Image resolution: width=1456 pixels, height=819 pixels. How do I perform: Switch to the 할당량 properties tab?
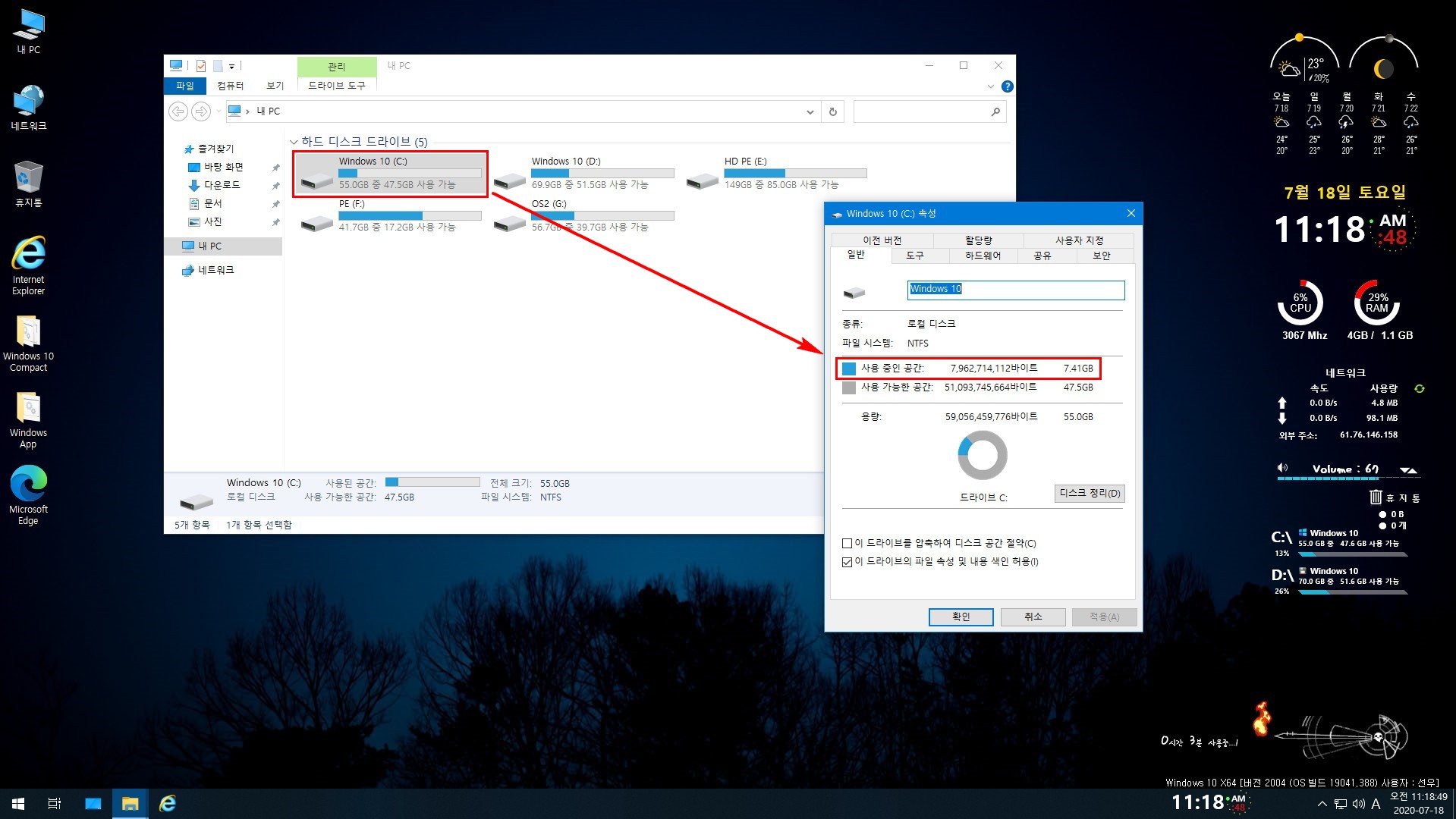(x=978, y=240)
